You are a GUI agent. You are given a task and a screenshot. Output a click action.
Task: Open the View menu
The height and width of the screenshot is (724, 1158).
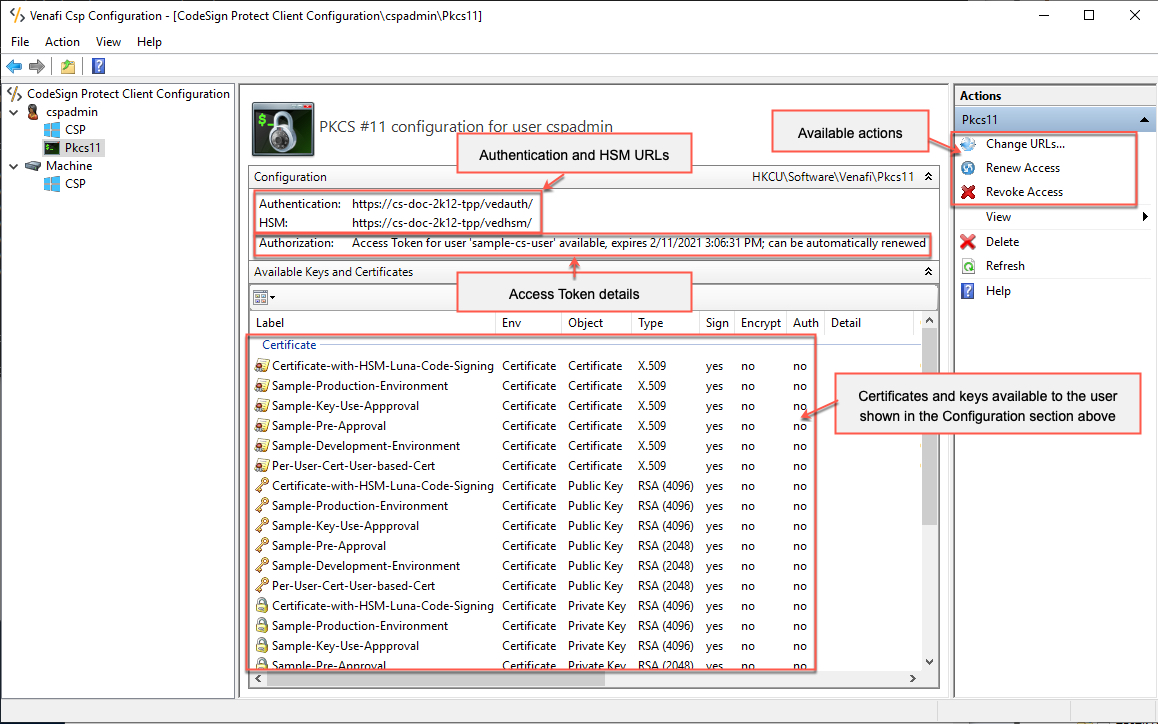(108, 42)
